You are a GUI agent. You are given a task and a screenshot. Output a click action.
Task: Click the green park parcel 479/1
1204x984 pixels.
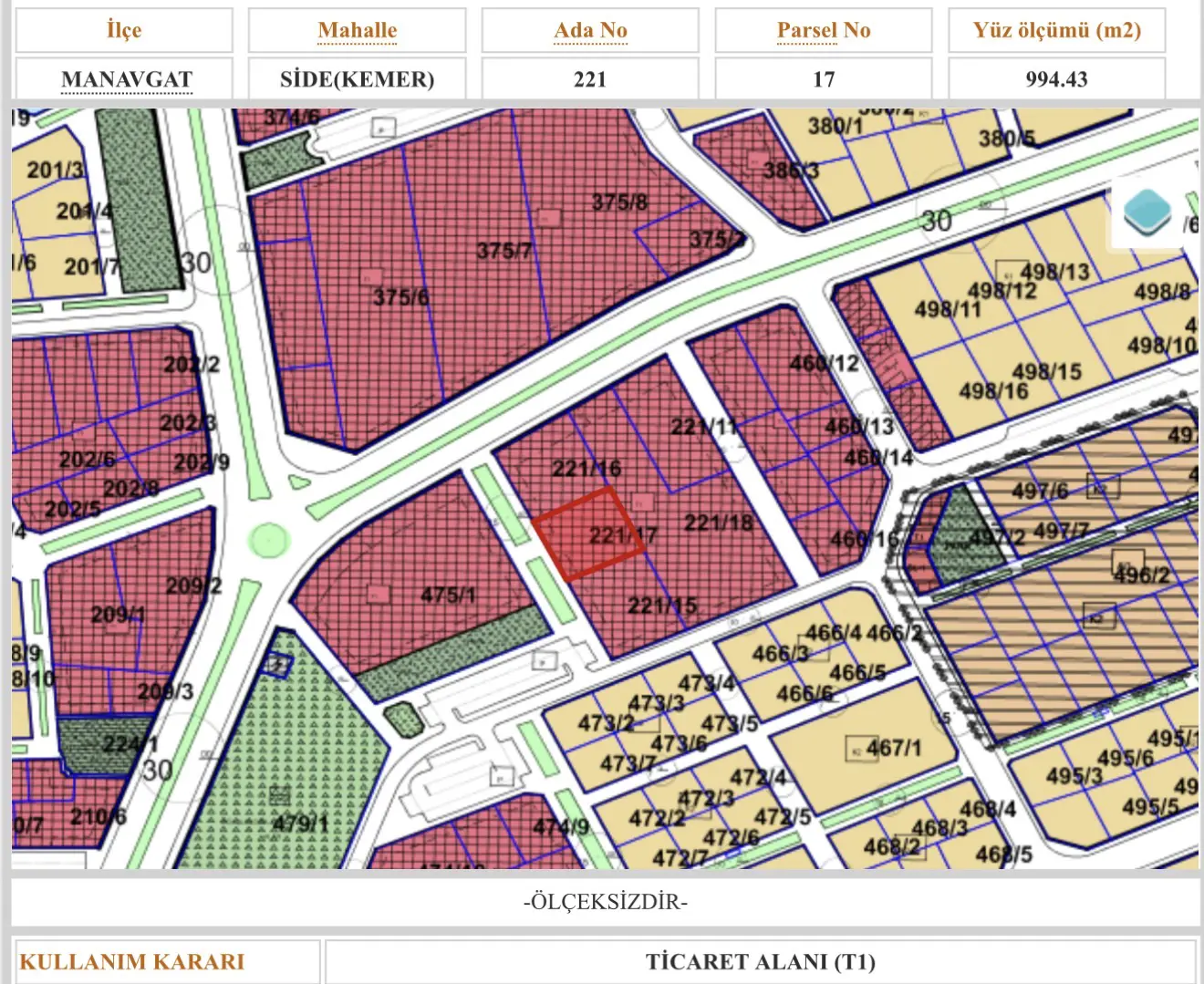coord(299,823)
